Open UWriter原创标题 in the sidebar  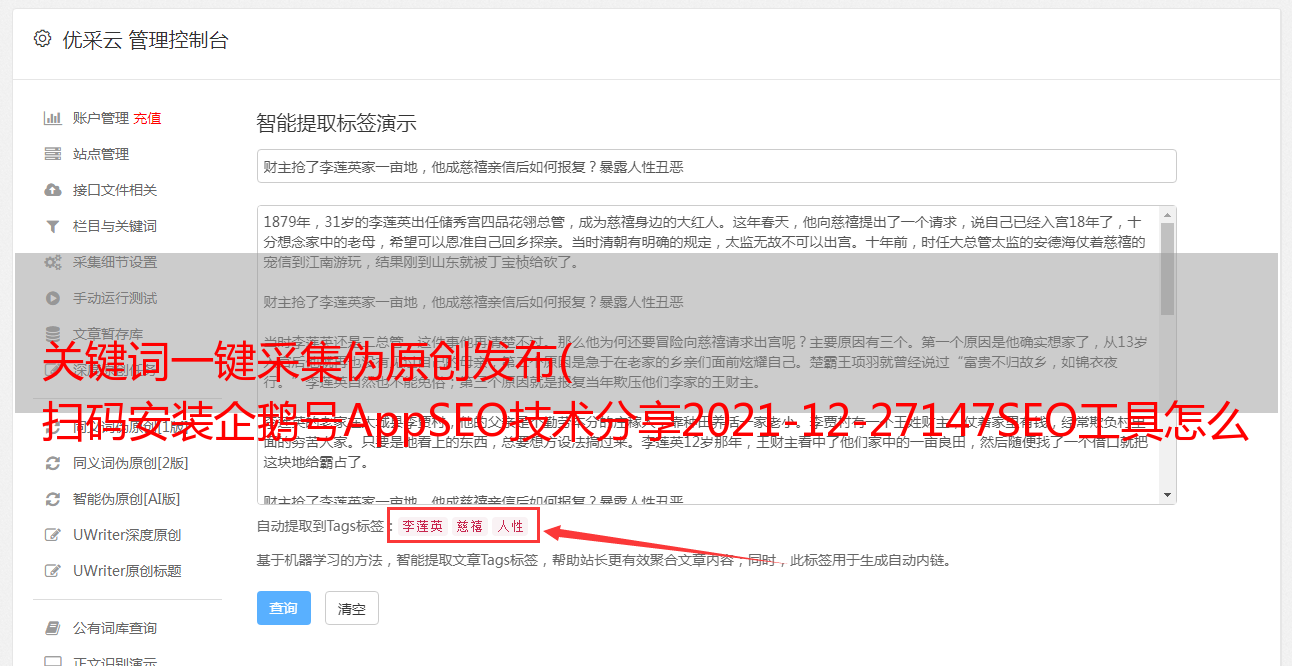click(127, 571)
